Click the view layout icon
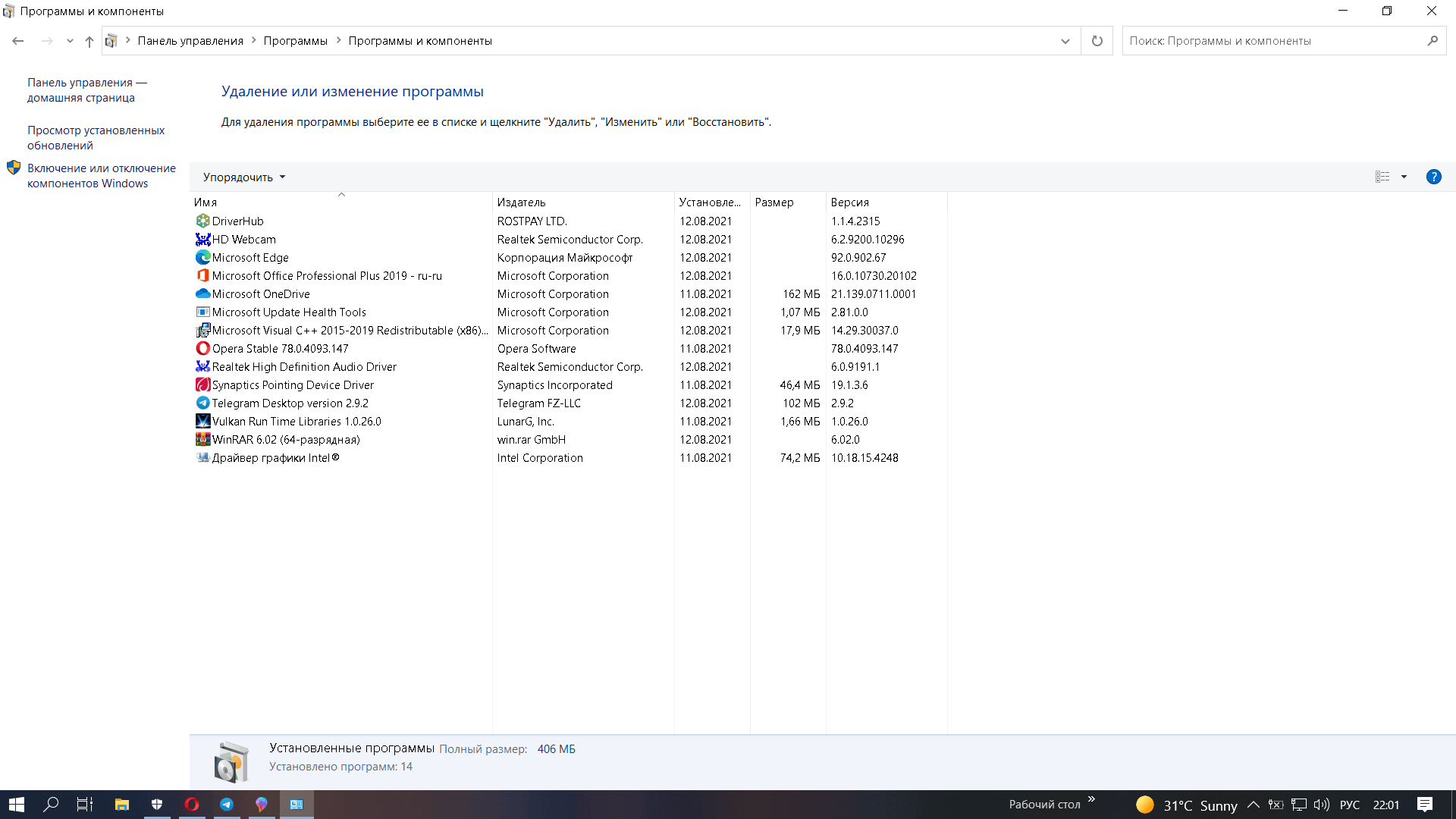Viewport: 1456px width, 819px height. (1382, 177)
